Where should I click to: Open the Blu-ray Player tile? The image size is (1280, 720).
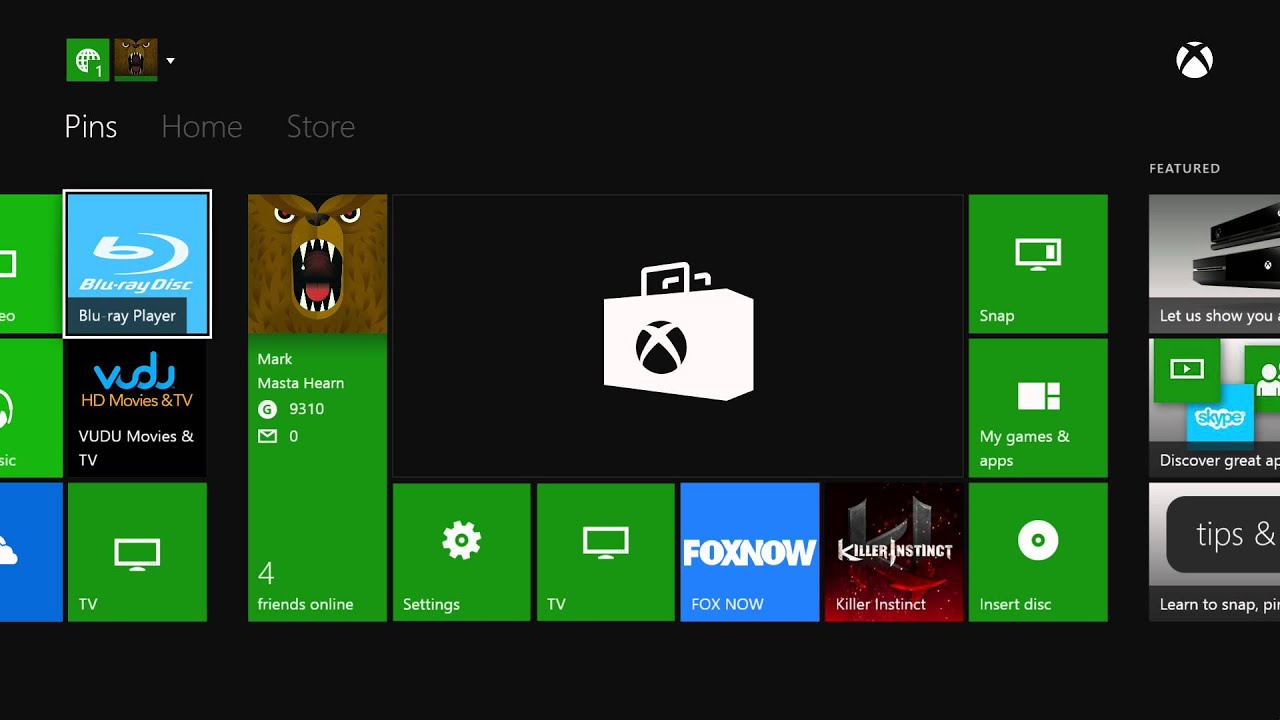137,264
